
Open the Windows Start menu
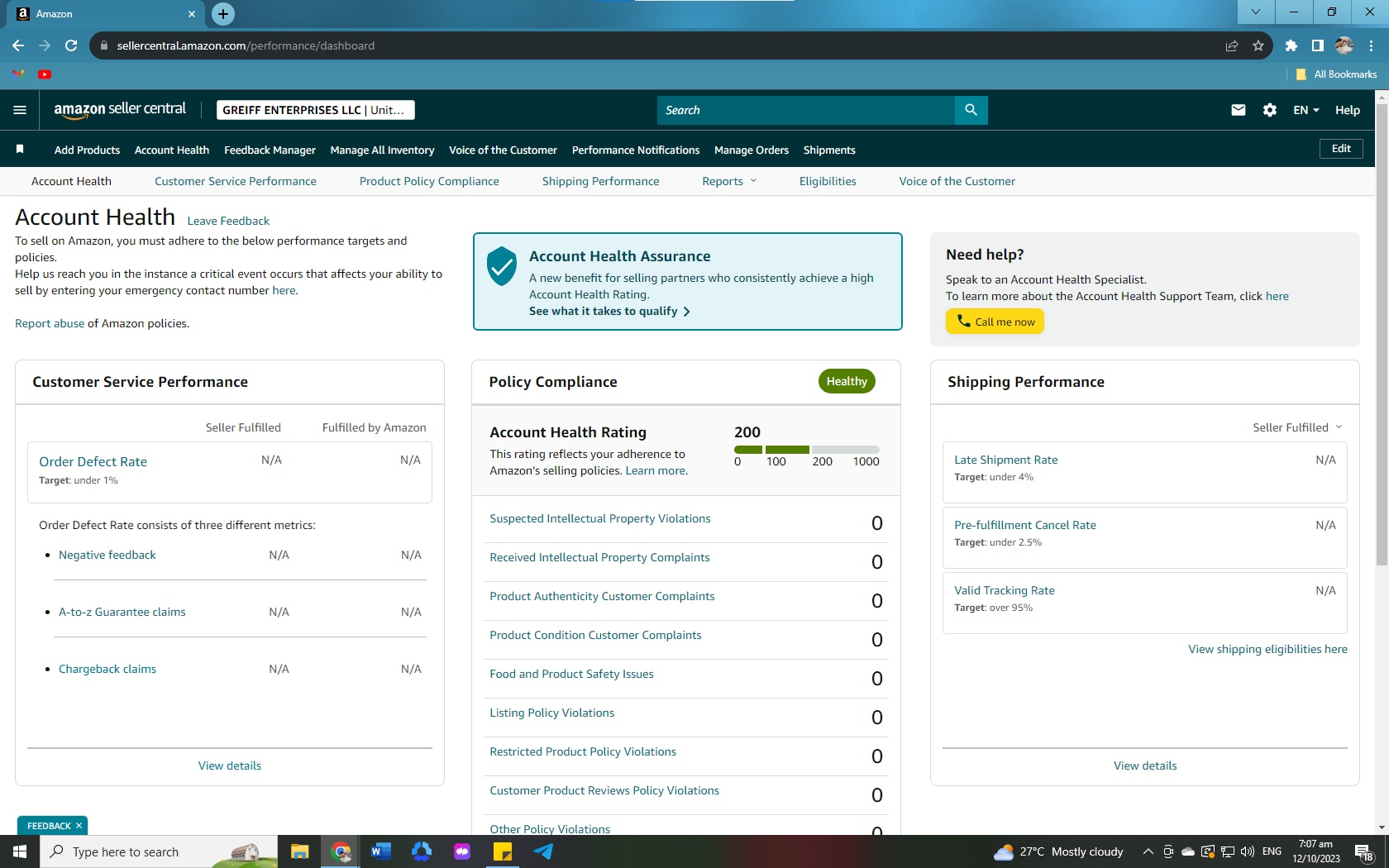click(20, 851)
